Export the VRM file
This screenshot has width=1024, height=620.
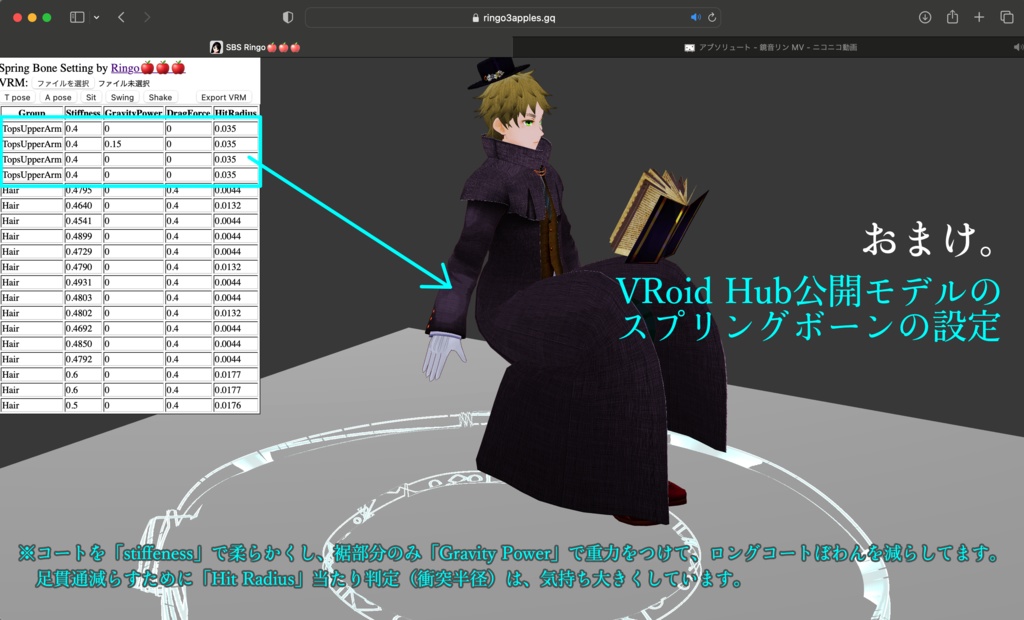pyautogui.click(x=226, y=97)
